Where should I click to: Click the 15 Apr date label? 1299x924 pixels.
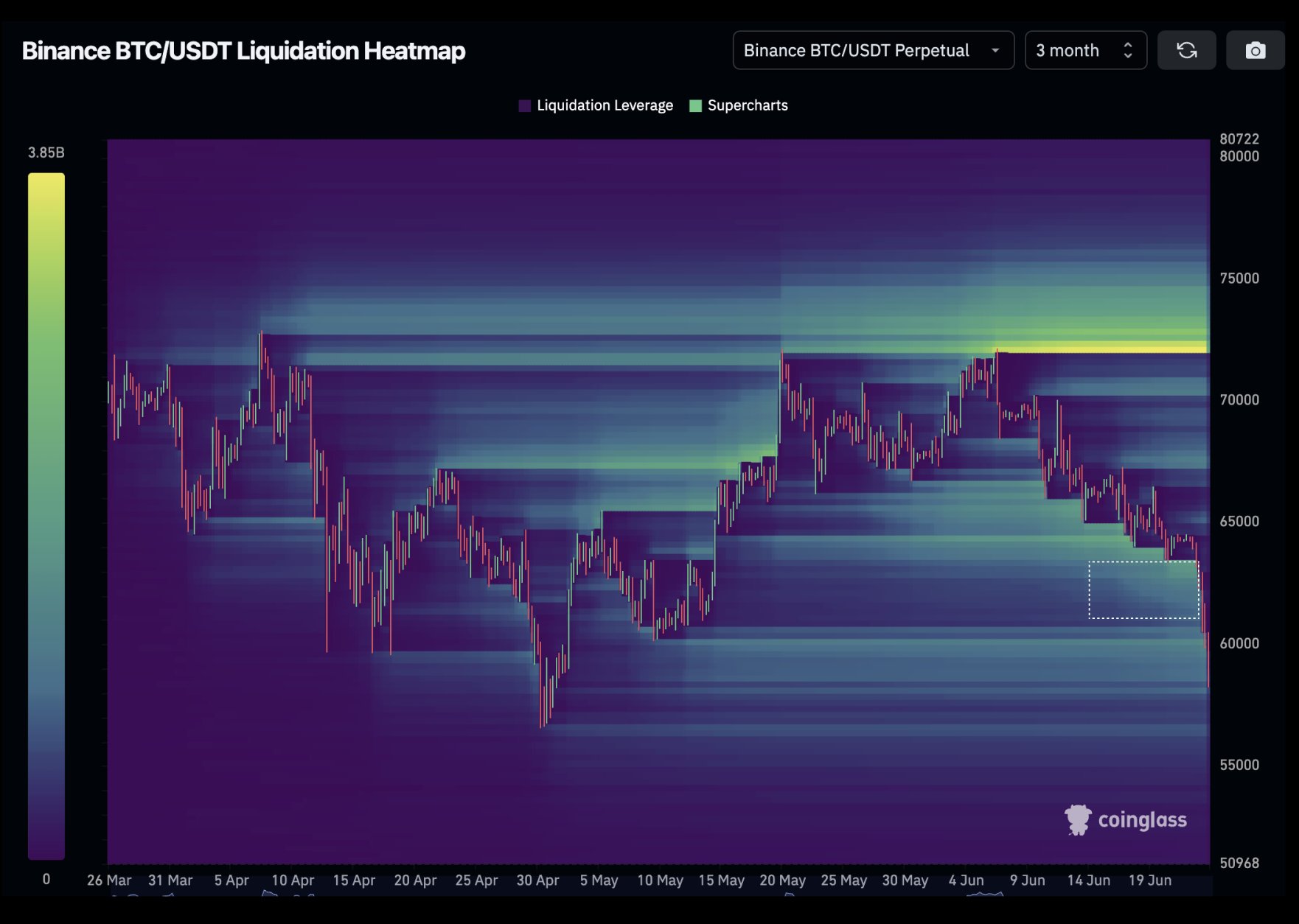[x=354, y=880]
